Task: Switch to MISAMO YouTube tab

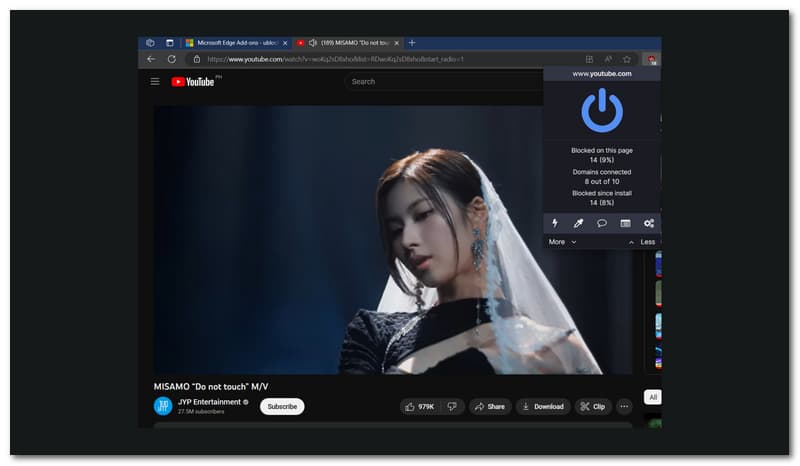Action: tap(349, 43)
